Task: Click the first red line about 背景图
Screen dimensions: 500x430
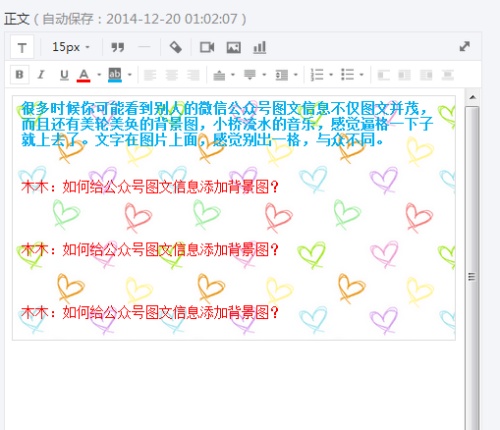Action: [x=150, y=187]
